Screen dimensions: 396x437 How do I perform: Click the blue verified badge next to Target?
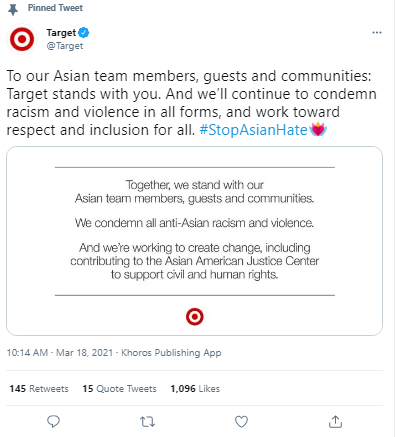click(84, 33)
